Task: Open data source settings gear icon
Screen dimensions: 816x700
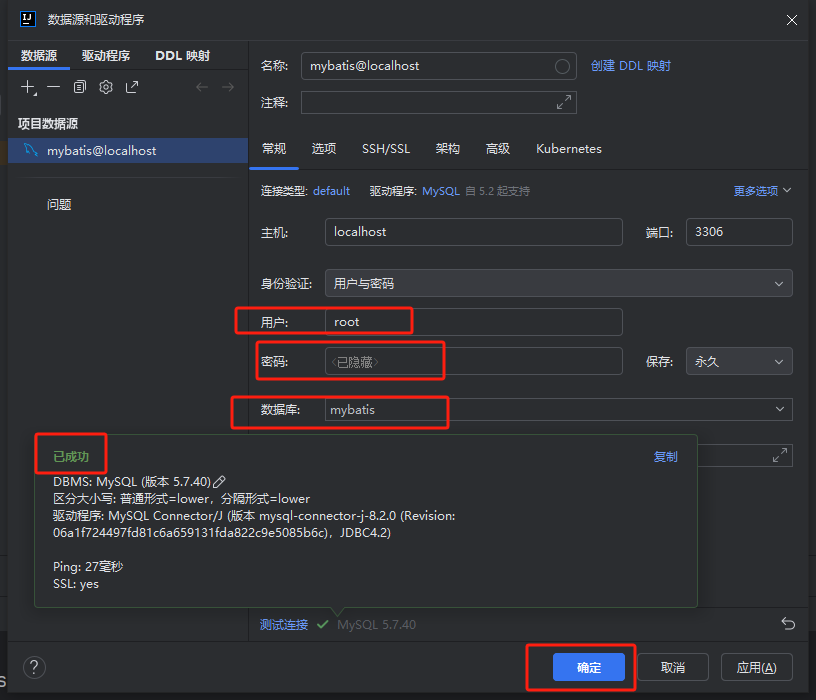Action: 106,87
